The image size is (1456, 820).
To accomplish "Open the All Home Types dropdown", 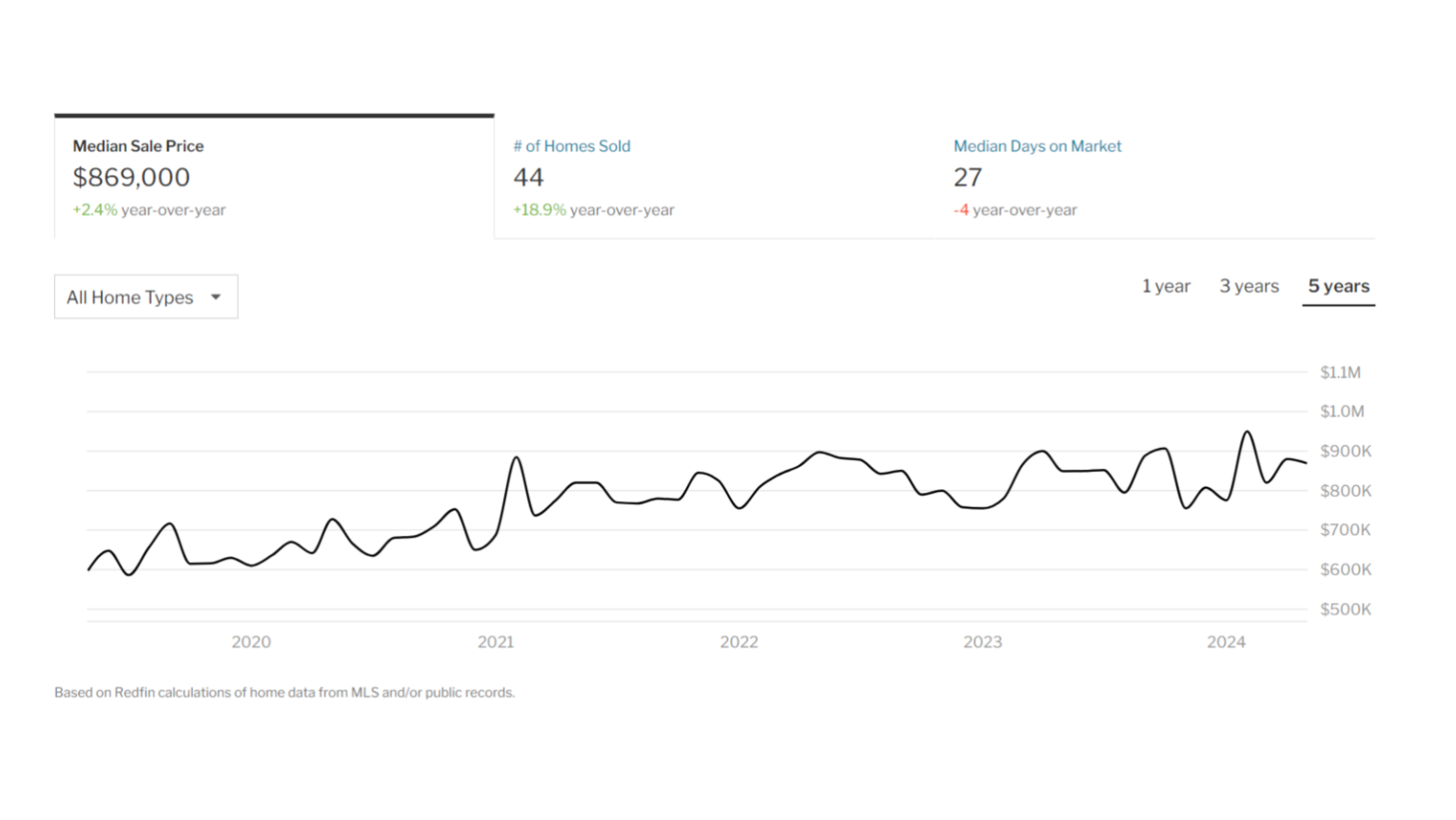I will tap(145, 296).
